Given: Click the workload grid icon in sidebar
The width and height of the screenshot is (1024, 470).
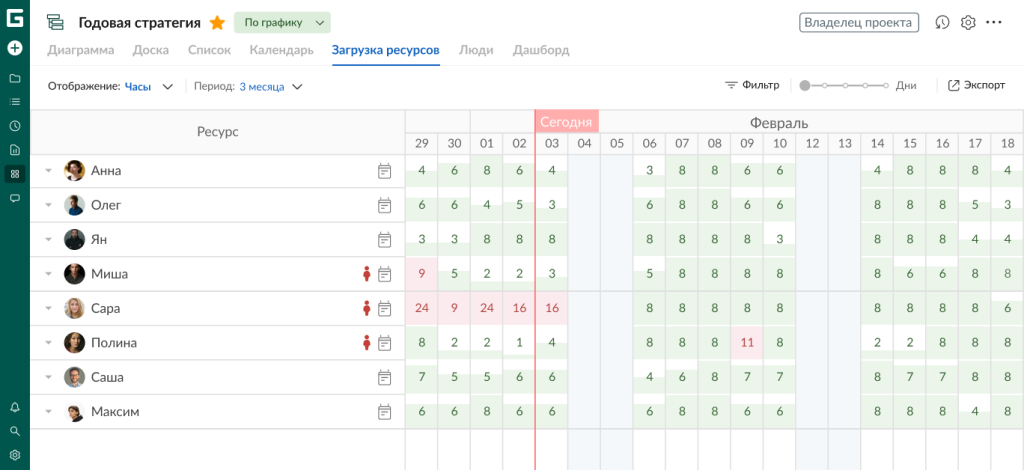Looking at the screenshot, I should coord(14,174).
